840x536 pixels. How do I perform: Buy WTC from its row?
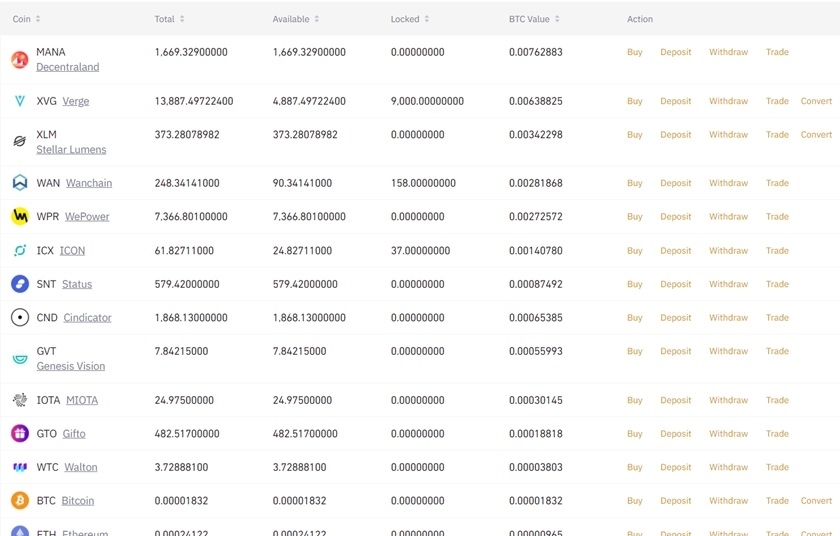634,467
